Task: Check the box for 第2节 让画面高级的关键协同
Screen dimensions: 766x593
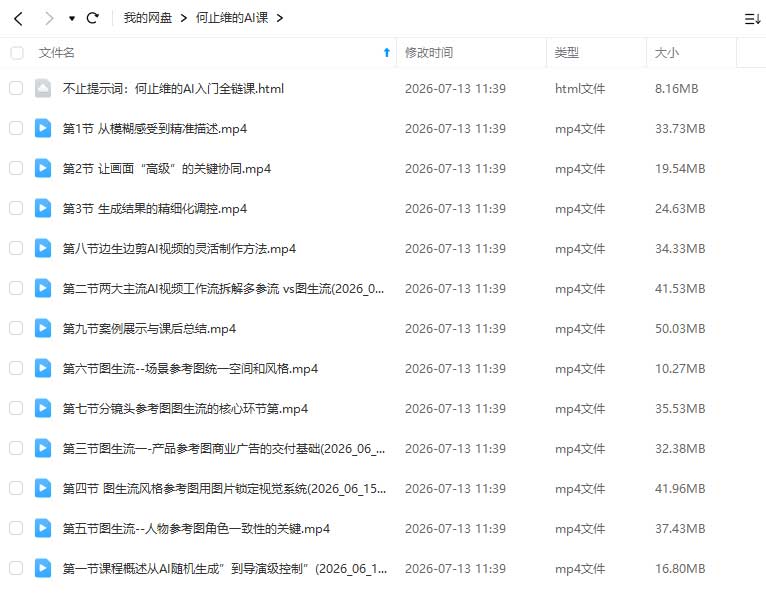Action: (16, 168)
